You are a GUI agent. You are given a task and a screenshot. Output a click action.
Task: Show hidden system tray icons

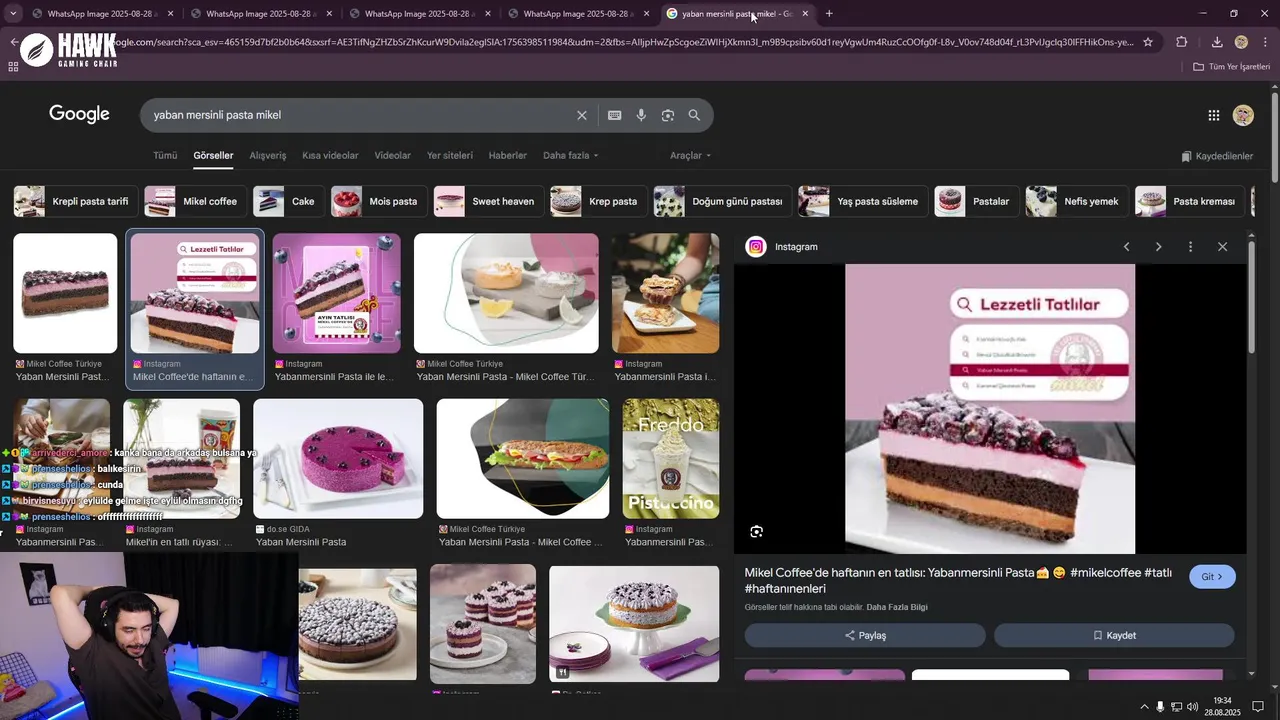1144,707
